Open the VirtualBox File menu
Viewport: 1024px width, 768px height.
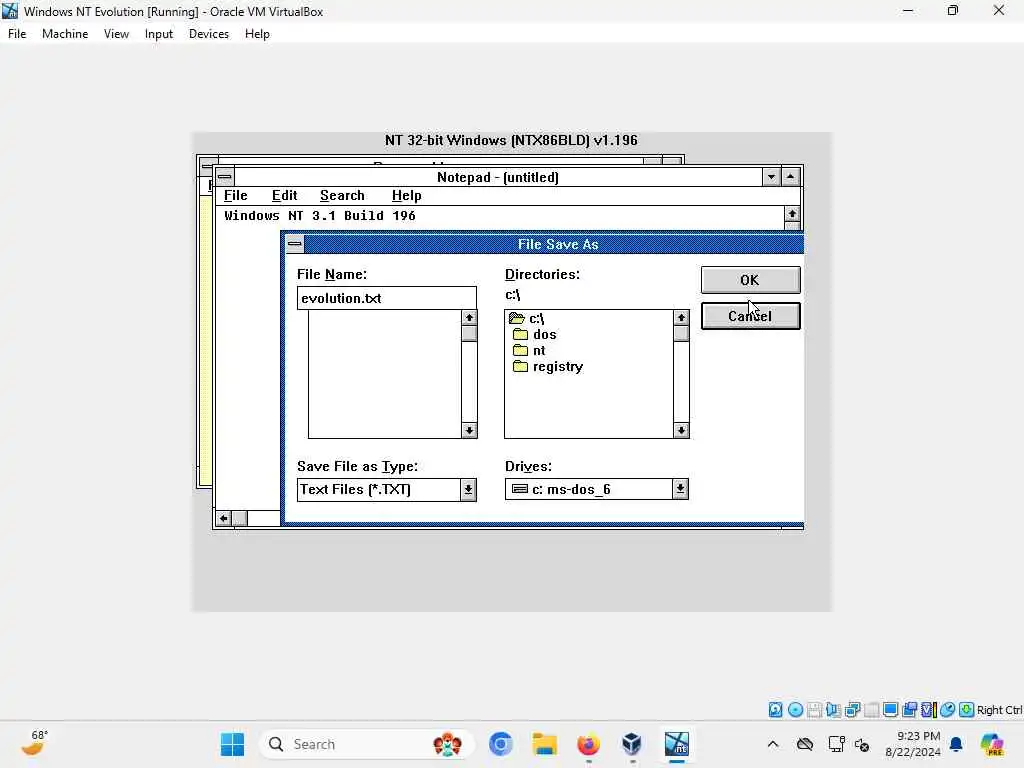pos(17,34)
